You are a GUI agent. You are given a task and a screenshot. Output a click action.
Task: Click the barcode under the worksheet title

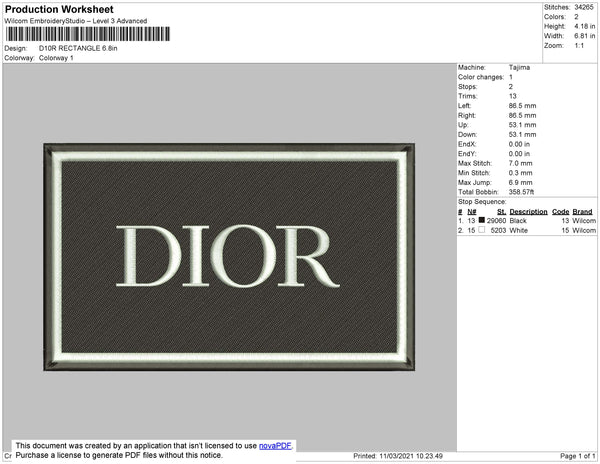coord(88,34)
